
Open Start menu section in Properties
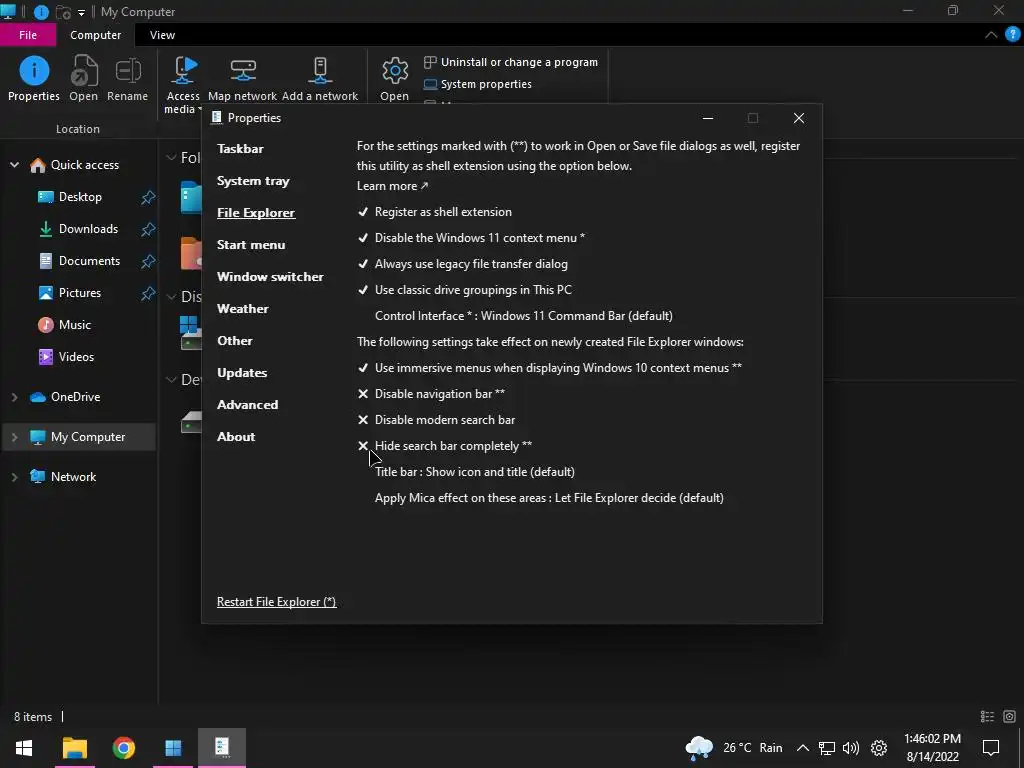click(251, 244)
